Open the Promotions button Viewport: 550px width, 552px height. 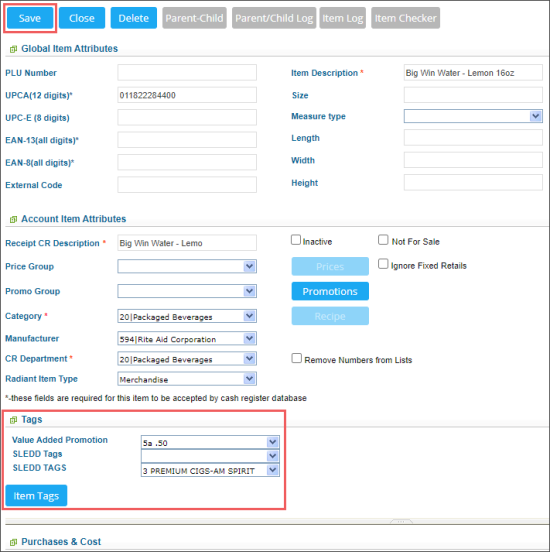coord(330,291)
